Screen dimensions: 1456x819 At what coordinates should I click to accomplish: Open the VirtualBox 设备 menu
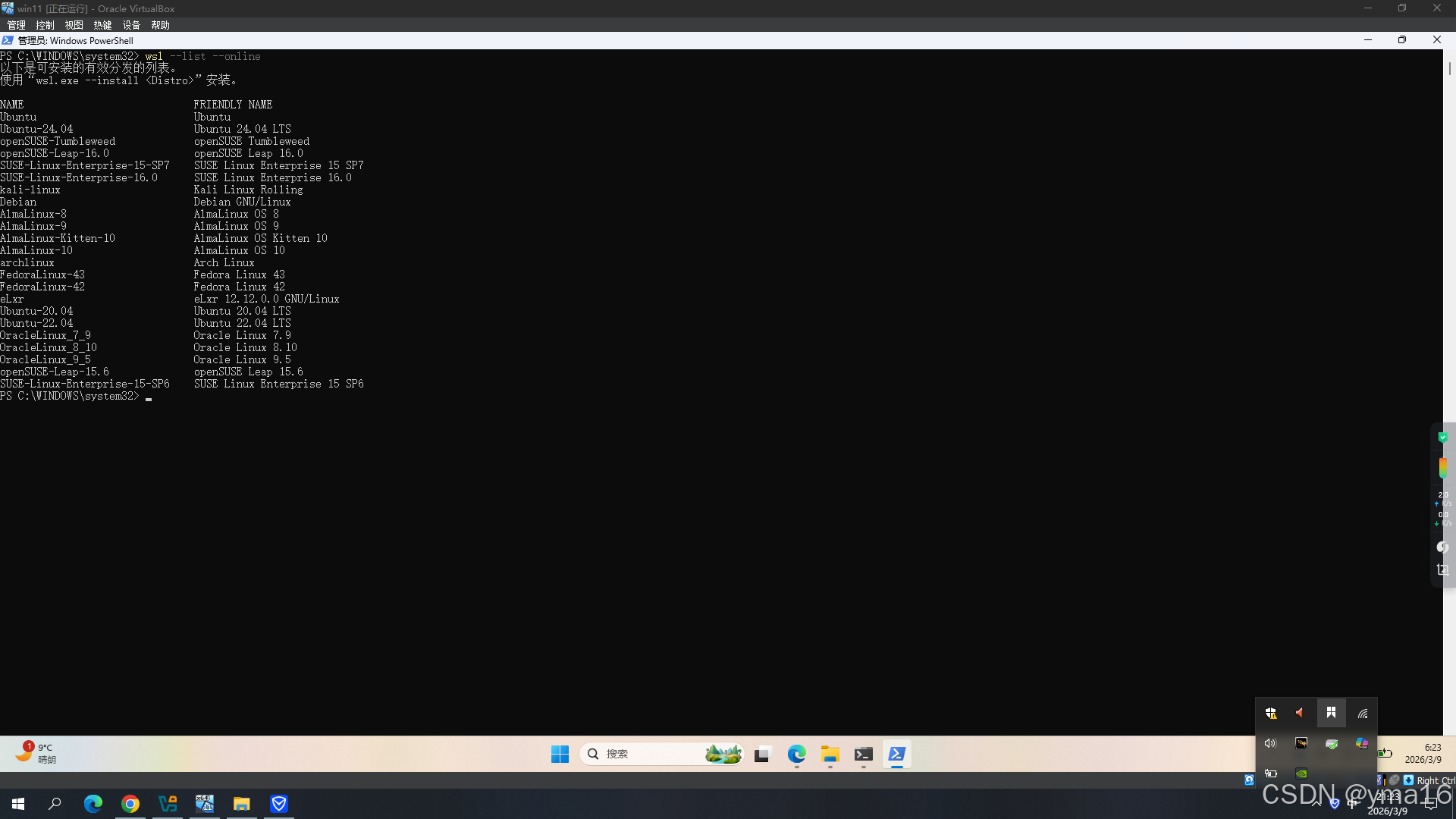coord(131,25)
